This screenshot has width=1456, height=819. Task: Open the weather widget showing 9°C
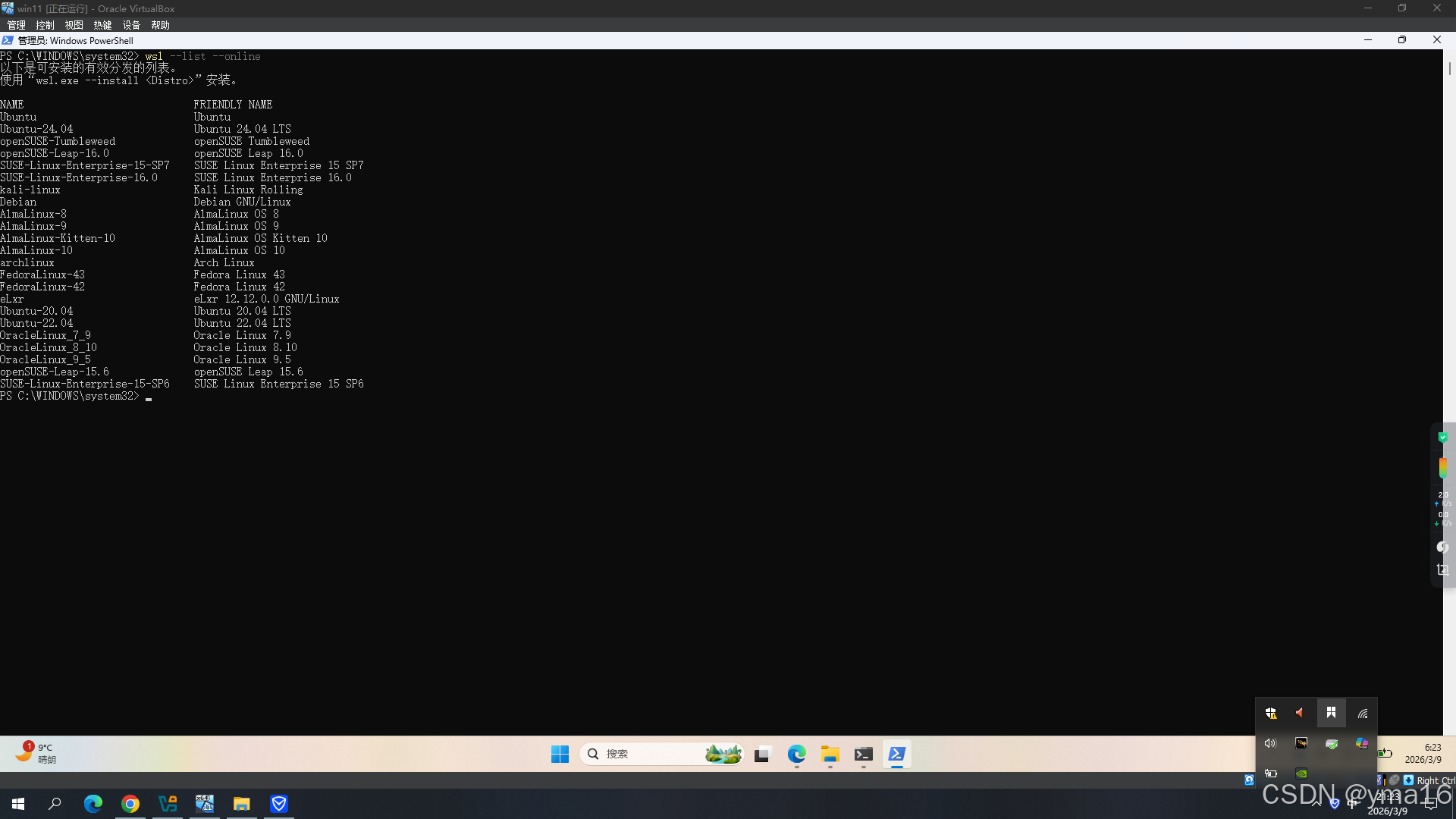[x=36, y=752]
